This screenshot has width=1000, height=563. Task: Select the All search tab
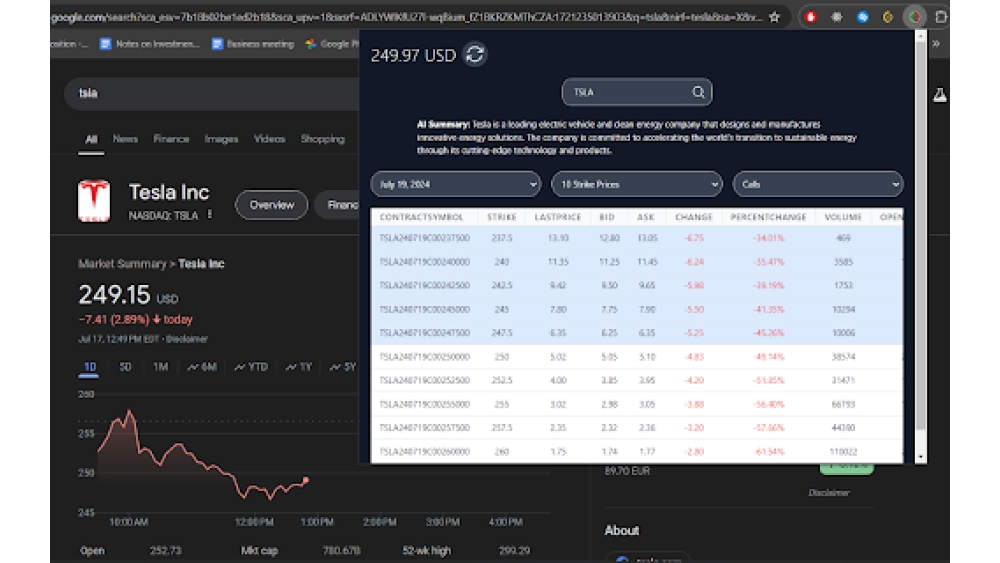click(91, 139)
